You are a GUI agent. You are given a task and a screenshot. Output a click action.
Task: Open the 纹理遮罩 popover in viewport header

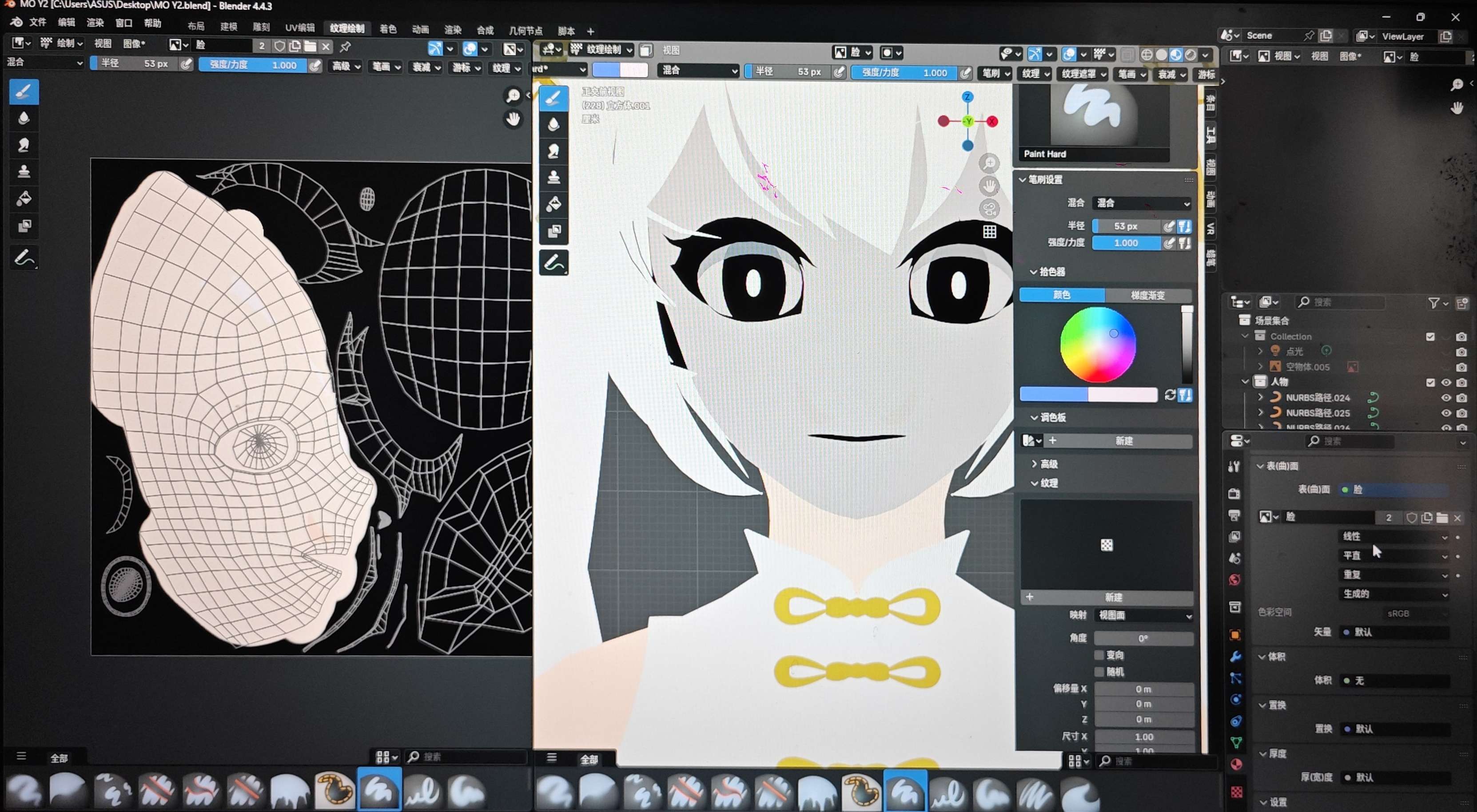coord(1083,74)
